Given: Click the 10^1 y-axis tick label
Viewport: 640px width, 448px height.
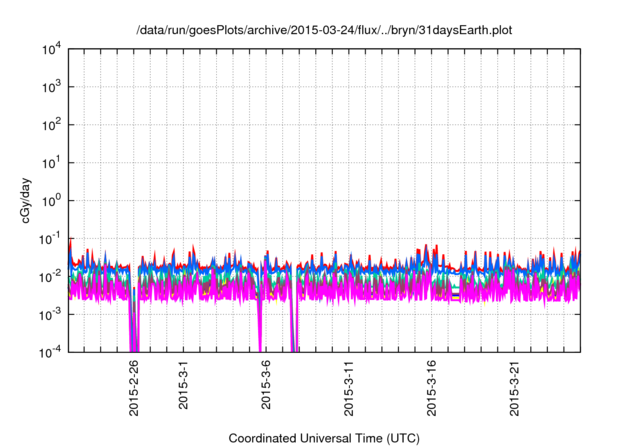Looking at the screenshot, I should (x=52, y=163).
